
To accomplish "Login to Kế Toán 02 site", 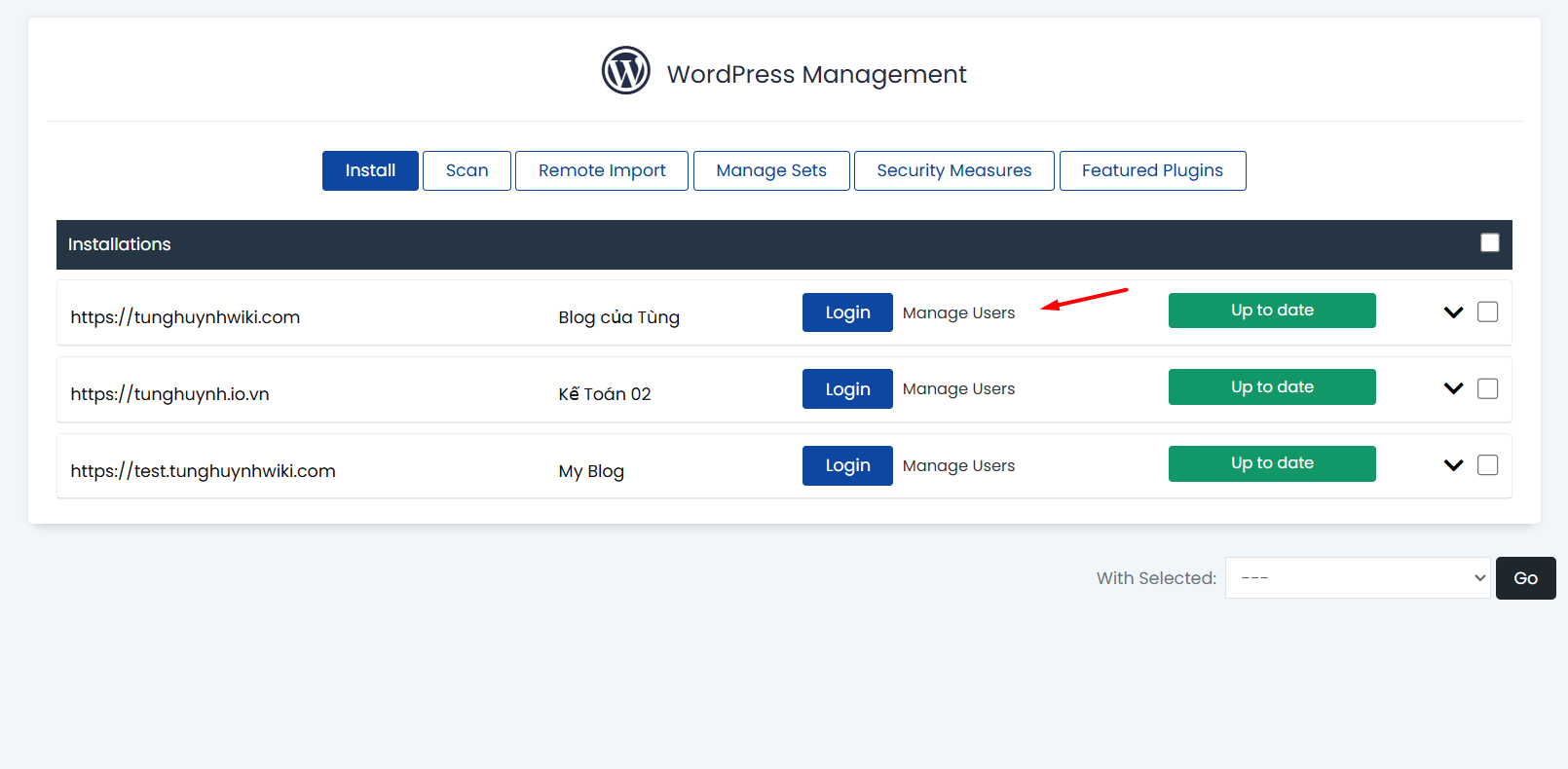I will coord(847,389).
